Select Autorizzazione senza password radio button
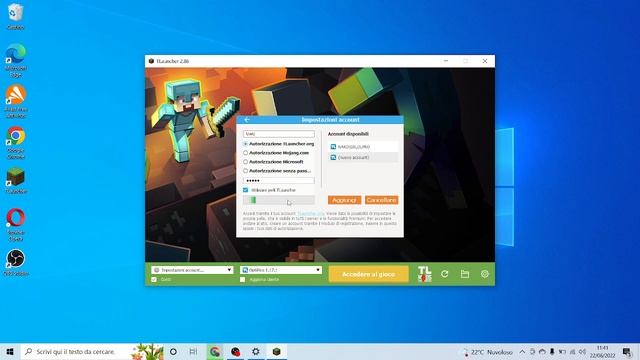The width and height of the screenshot is (640, 360). [x=245, y=171]
